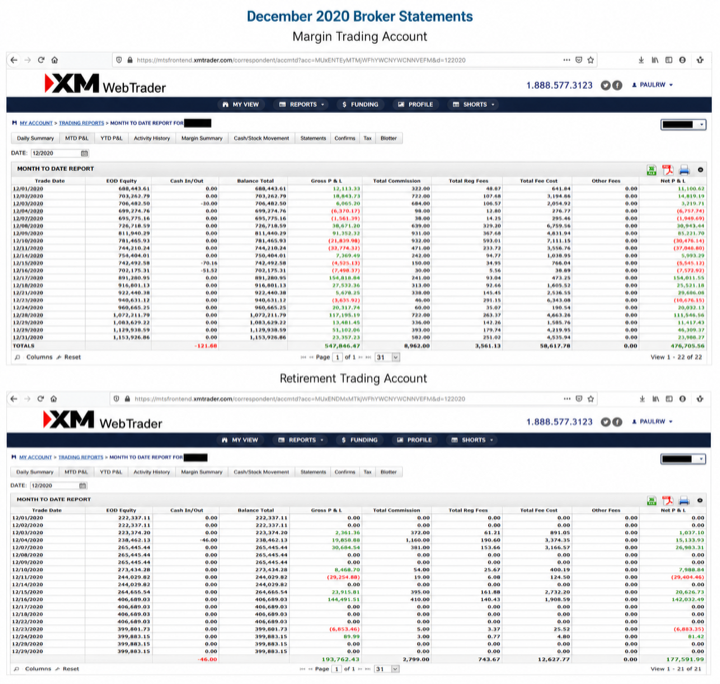Export top report to Excel icon
Screen dimensions: 720x684
(651, 170)
